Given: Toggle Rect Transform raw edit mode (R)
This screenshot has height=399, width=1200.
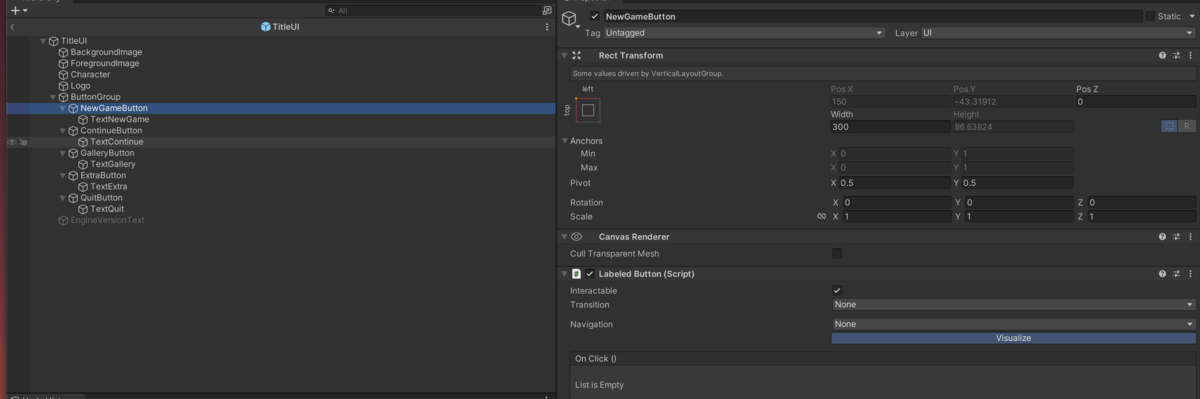Looking at the screenshot, I should pyautogui.click(x=1187, y=126).
